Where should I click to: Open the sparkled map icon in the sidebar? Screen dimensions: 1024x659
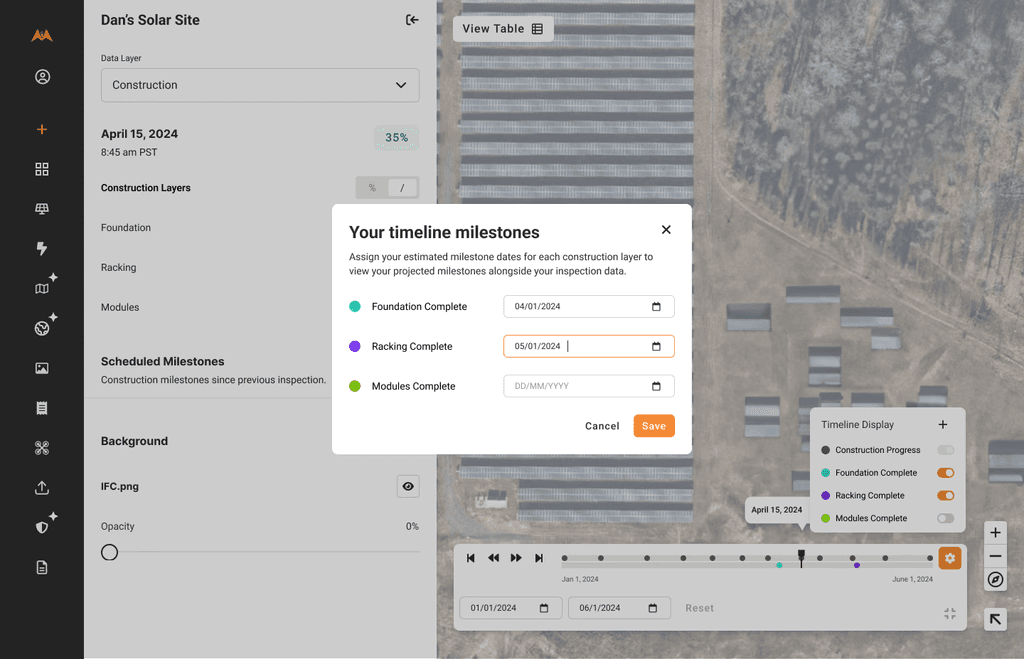point(42,287)
